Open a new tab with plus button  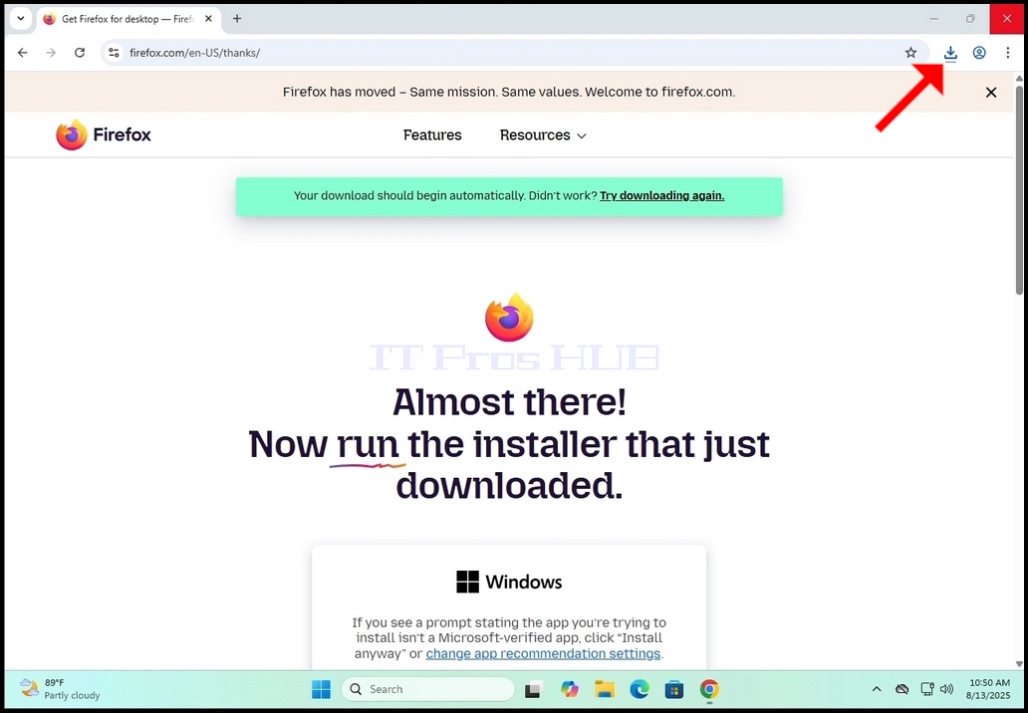tap(237, 19)
